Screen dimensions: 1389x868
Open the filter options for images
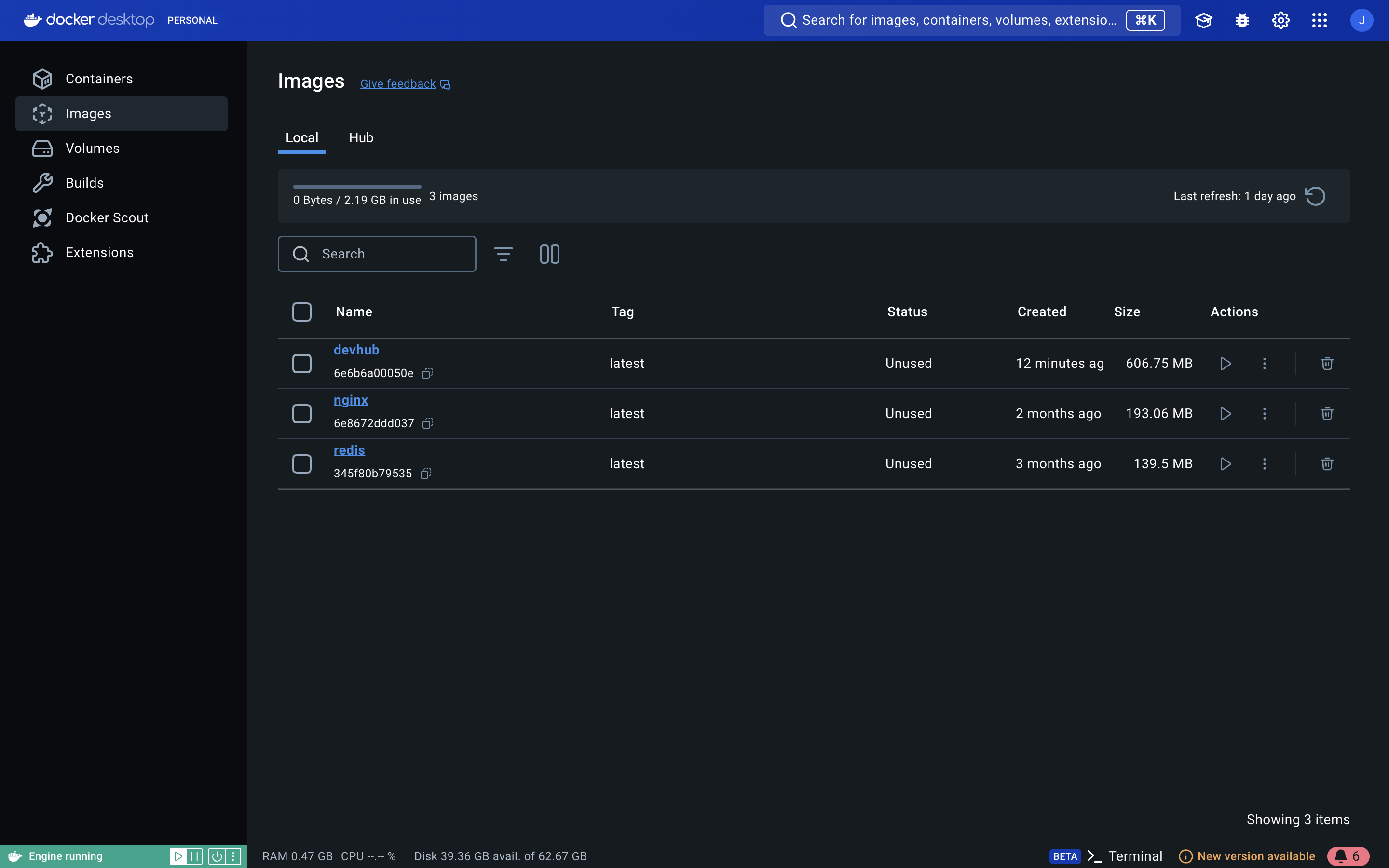(504, 254)
